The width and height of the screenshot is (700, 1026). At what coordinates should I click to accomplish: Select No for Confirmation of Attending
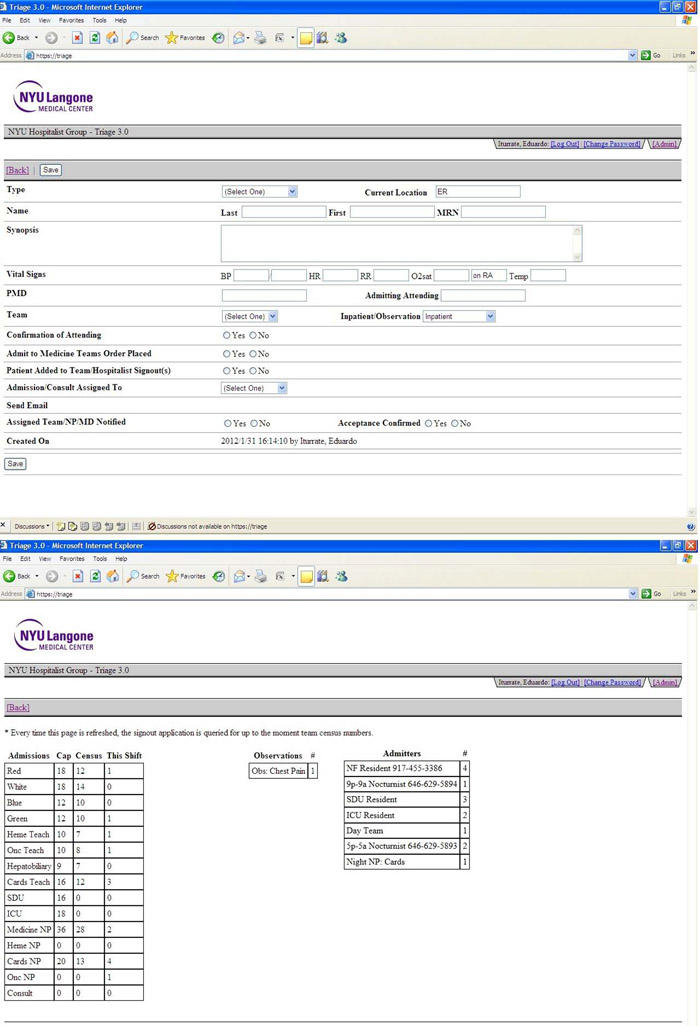253,335
